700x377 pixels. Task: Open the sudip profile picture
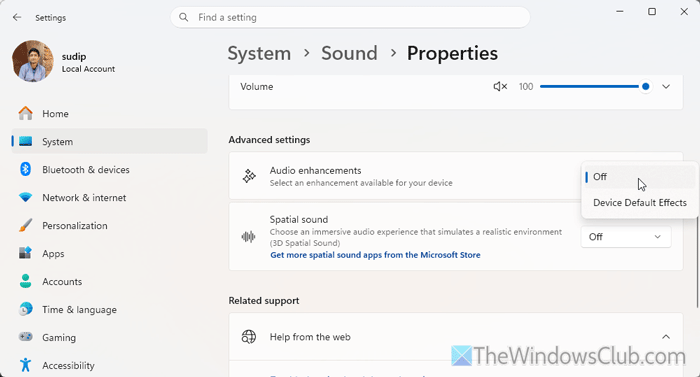pyautogui.click(x=33, y=61)
